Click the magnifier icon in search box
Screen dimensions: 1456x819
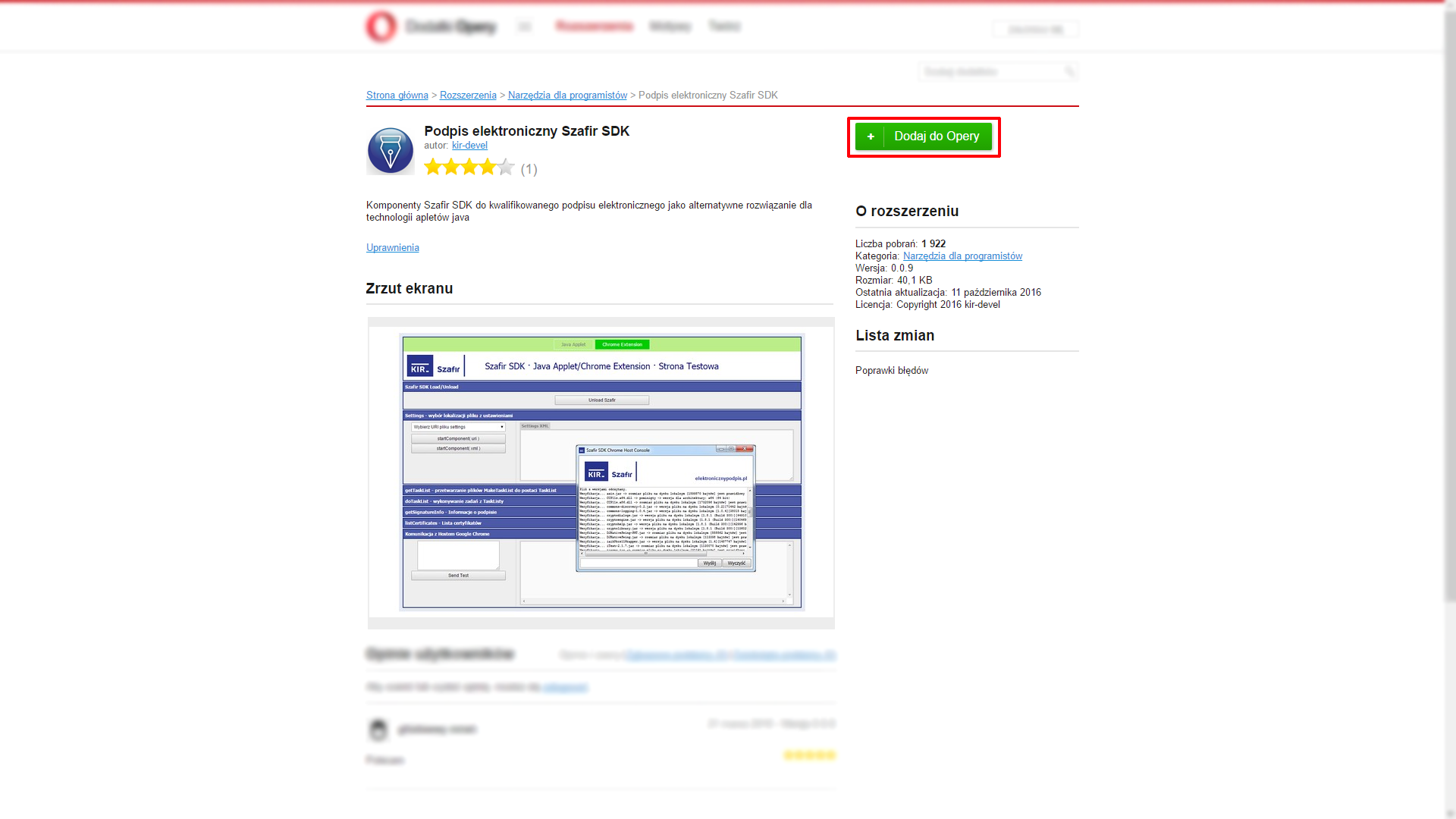pos(1069,72)
